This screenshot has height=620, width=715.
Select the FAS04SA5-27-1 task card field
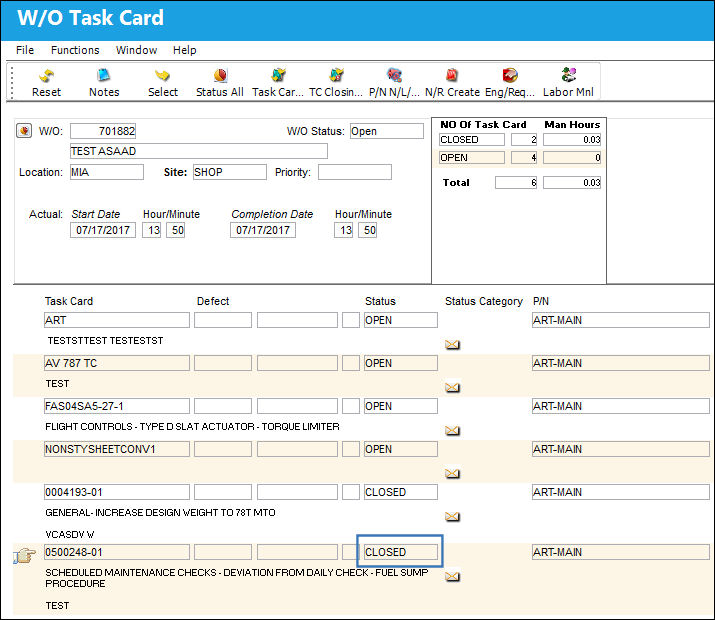(117, 406)
